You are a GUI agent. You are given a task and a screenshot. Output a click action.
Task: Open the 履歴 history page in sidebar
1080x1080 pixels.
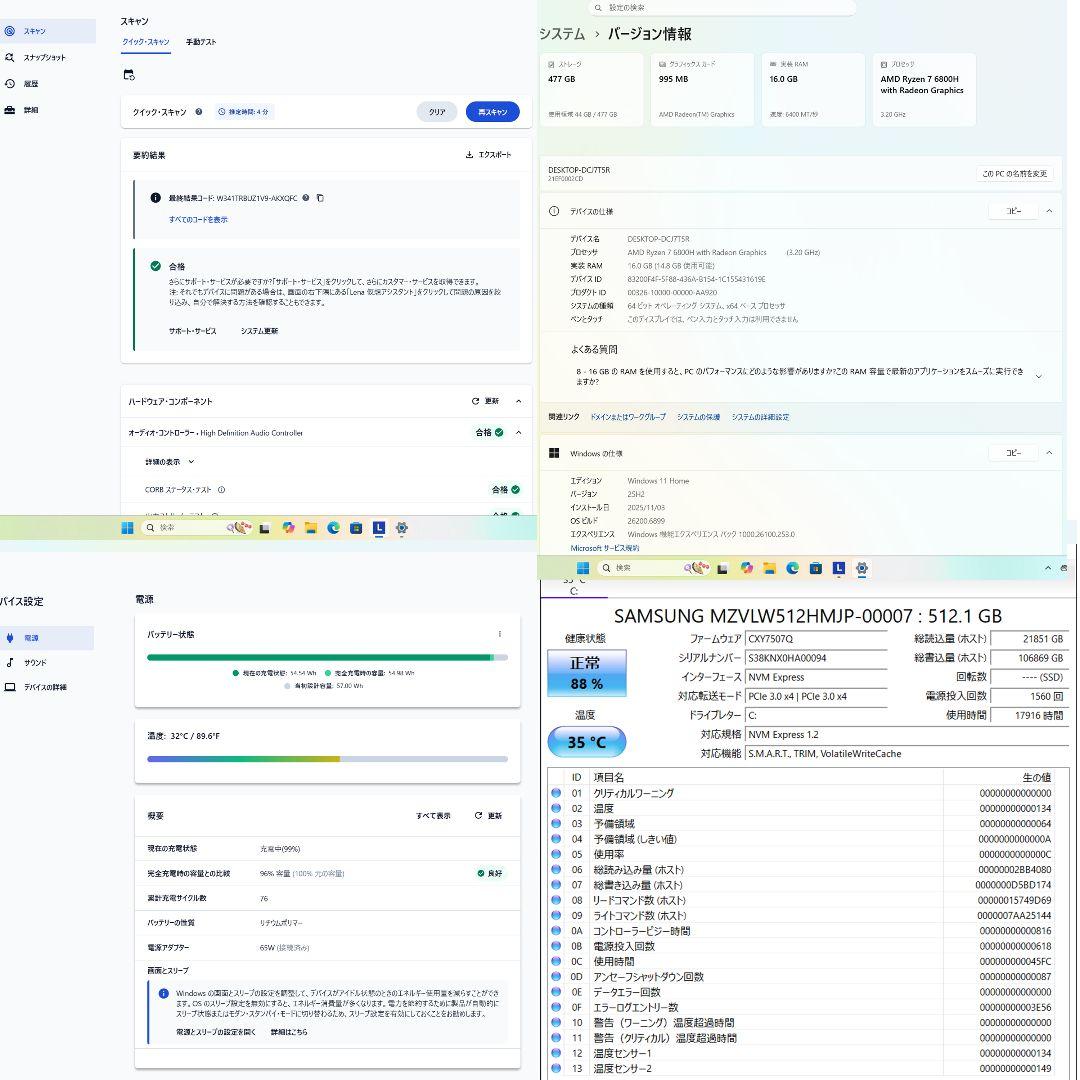(30, 84)
